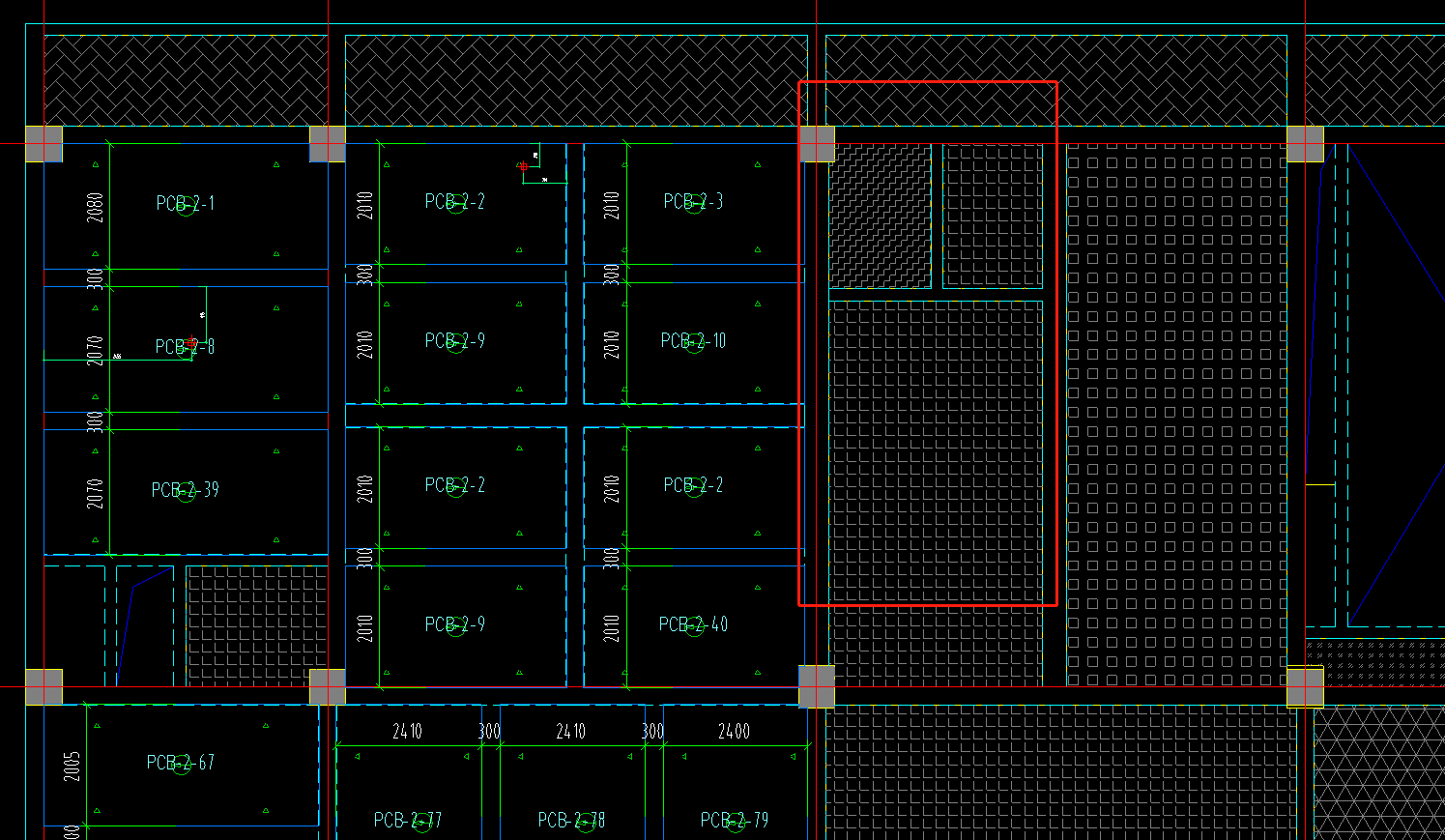Screen dimensions: 1445x840
Task: Click the red marker on PCB-2-8
Action: click(x=191, y=342)
